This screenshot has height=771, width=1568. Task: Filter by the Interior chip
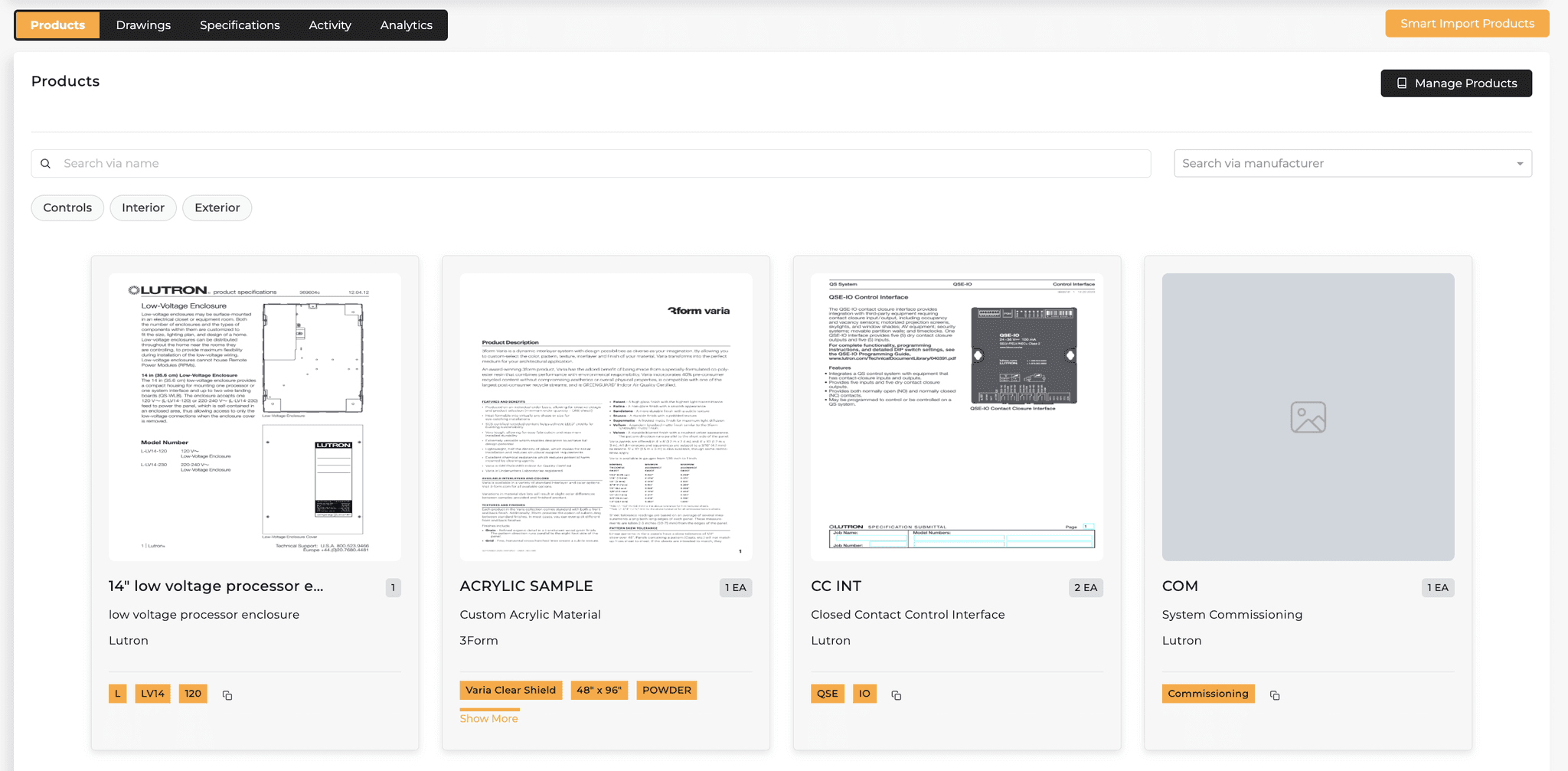pos(143,207)
